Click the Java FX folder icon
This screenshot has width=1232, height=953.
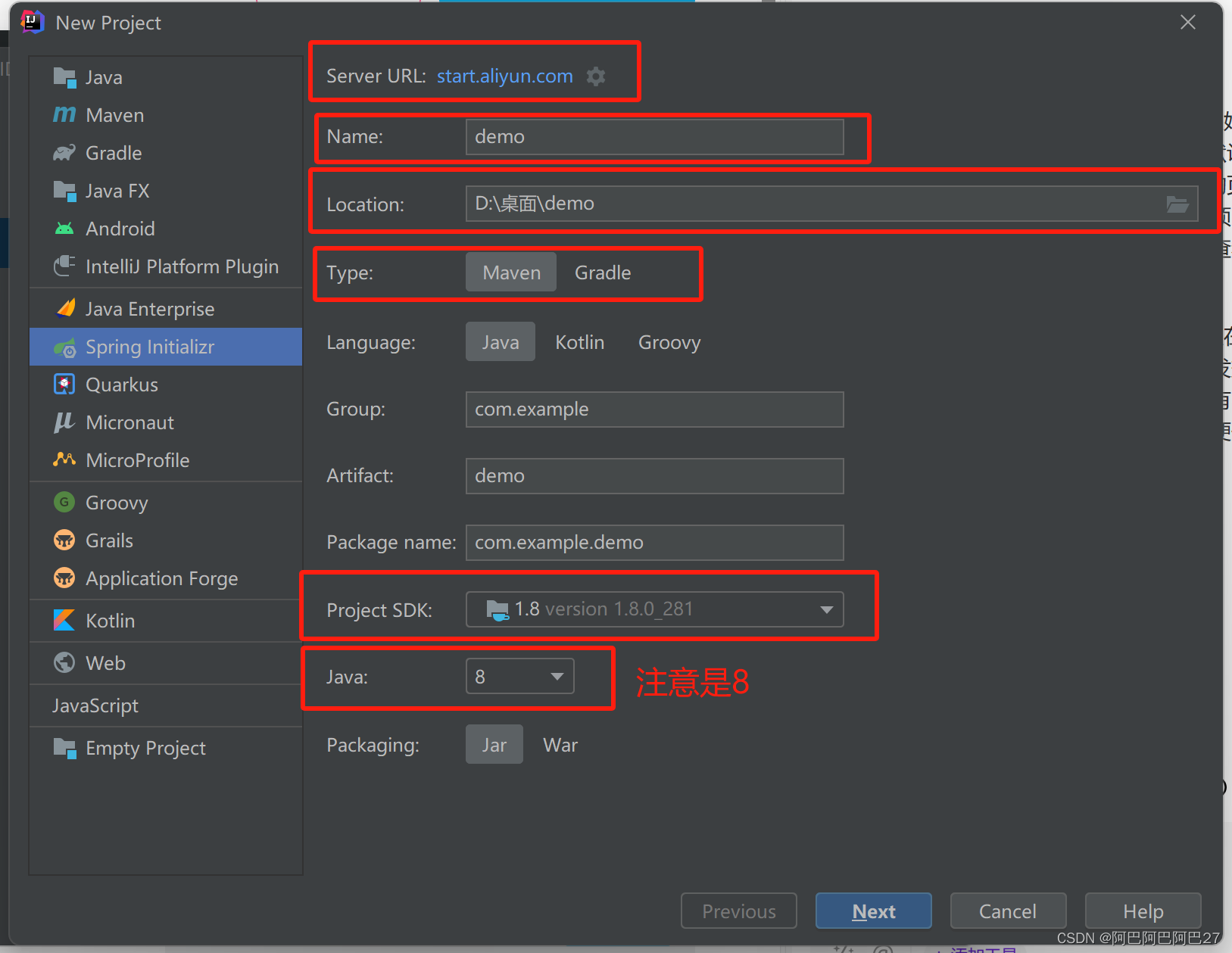tap(64, 191)
